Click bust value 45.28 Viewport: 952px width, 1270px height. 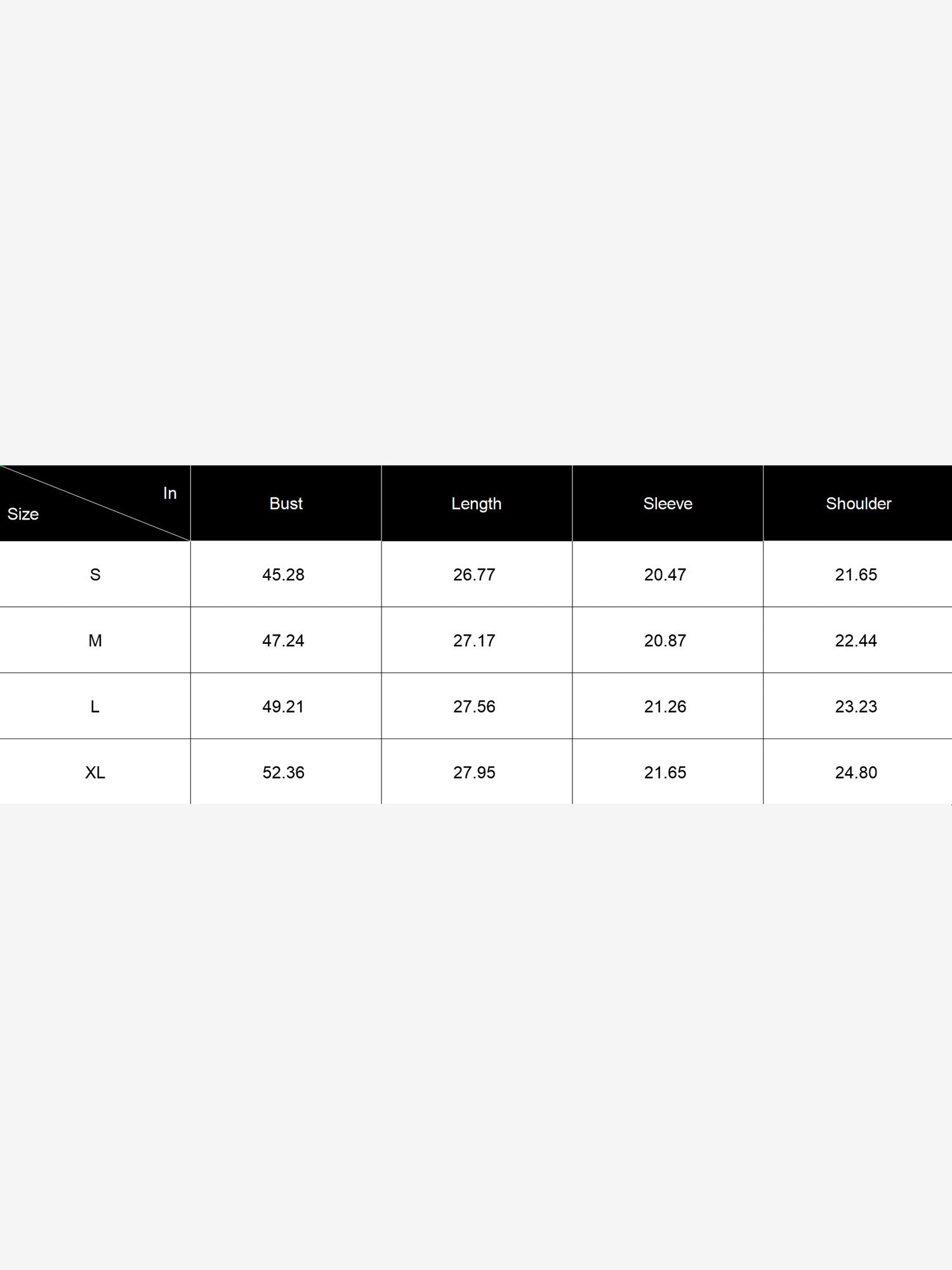click(283, 575)
